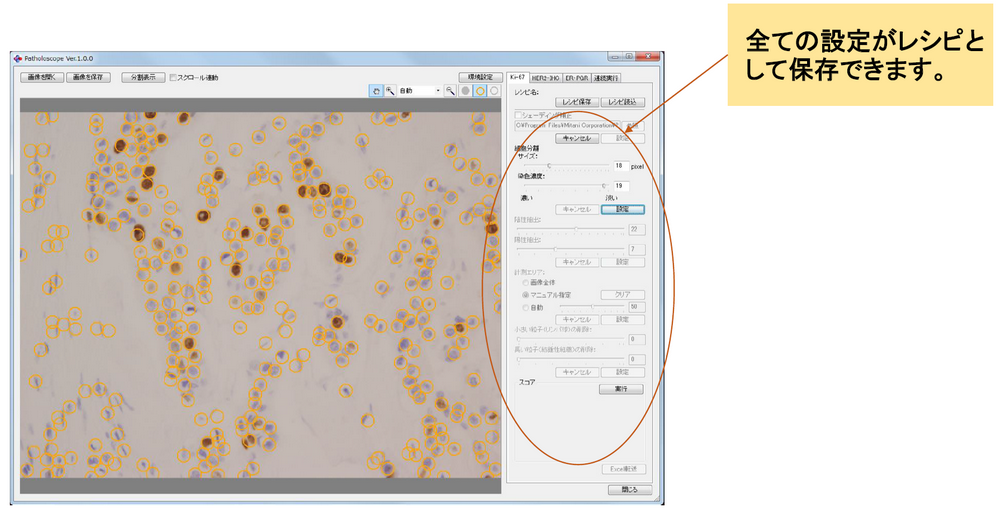
Task: Click the value field showing 22
Action: [636, 229]
